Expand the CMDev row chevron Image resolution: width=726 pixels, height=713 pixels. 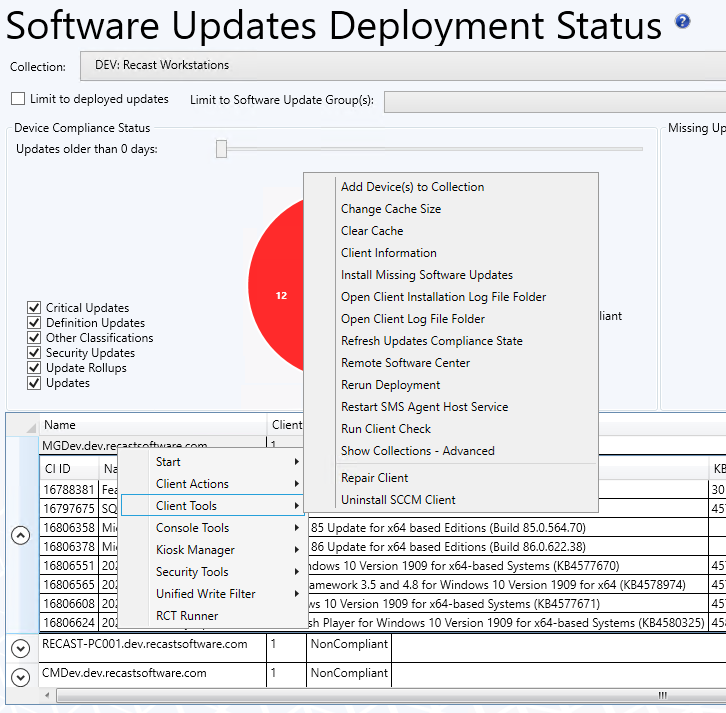(x=20, y=677)
